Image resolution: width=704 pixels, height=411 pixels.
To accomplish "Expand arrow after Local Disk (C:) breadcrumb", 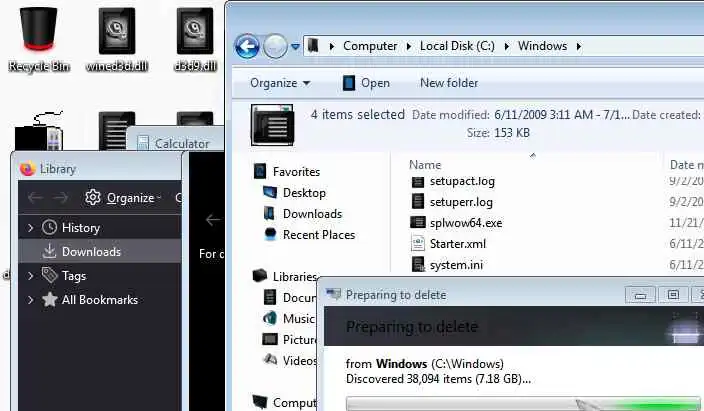I will click(506, 46).
